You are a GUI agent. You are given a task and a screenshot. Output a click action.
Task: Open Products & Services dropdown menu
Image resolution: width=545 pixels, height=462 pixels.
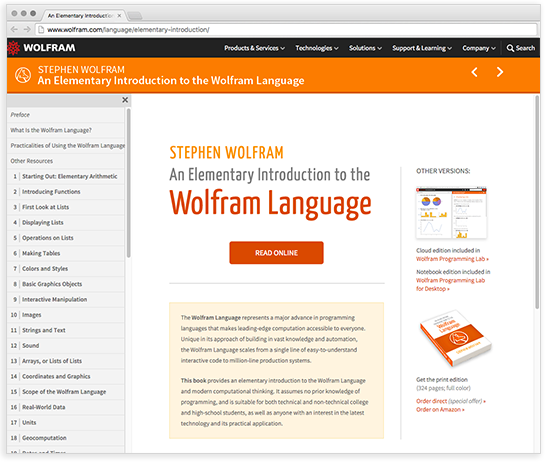point(254,48)
